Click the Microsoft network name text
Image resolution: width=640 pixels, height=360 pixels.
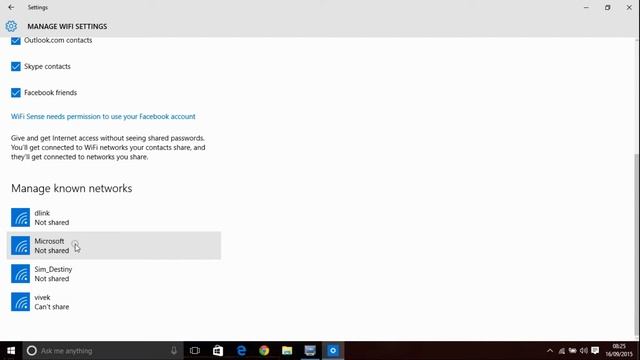tap(49, 241)
